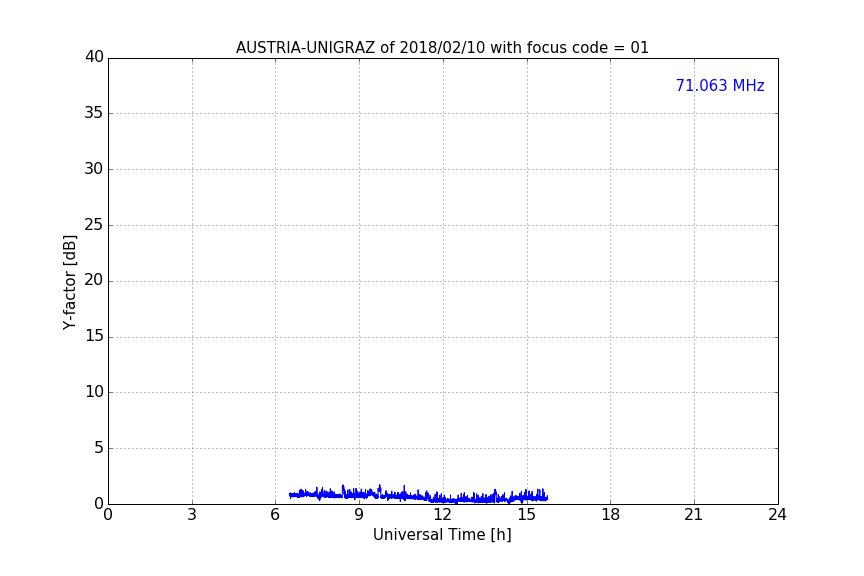Click the y-axis tick label 10
Viewport: 864px width, 576px height.
pyautogui.click(x=94, y=392)
